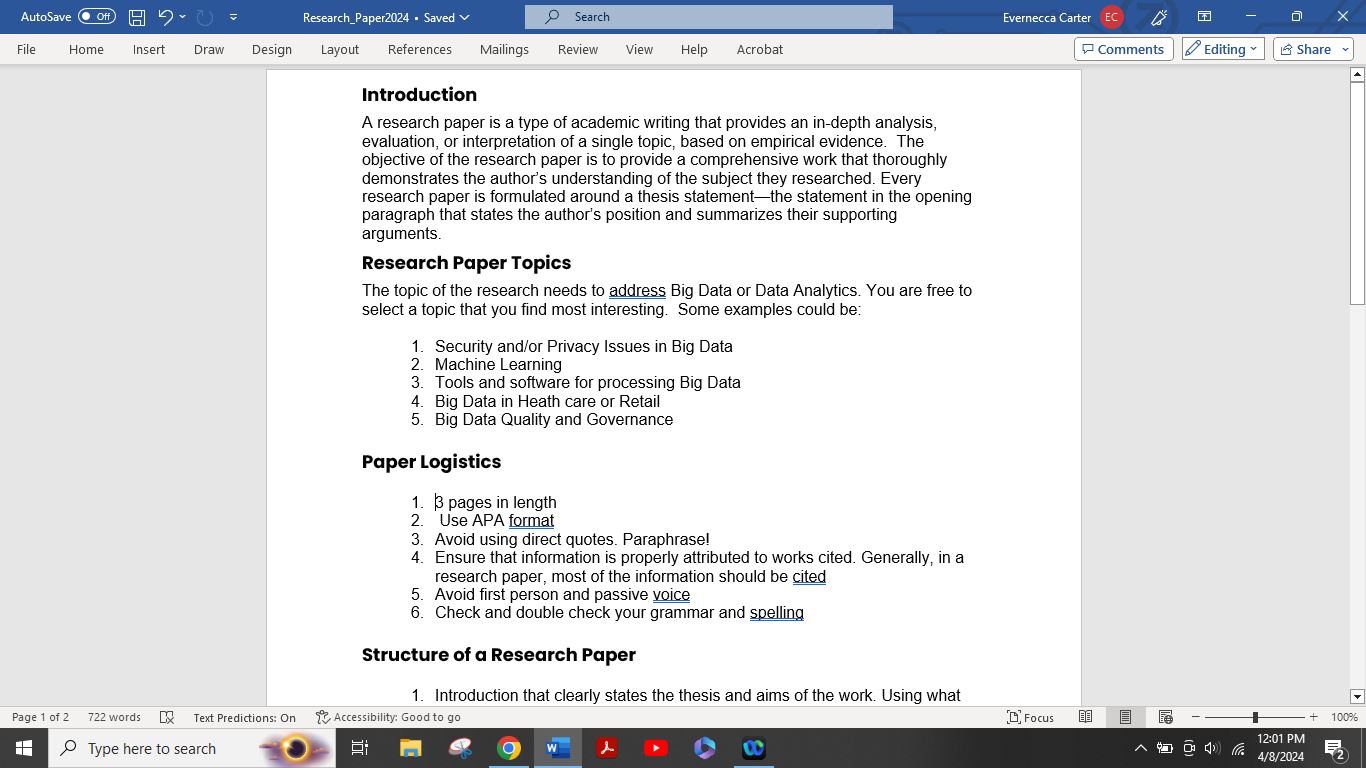This screenshot has height=768, width=1366.
Task: Open the Evernecca Carter account avatar
Action: (x=1111, y=17)
